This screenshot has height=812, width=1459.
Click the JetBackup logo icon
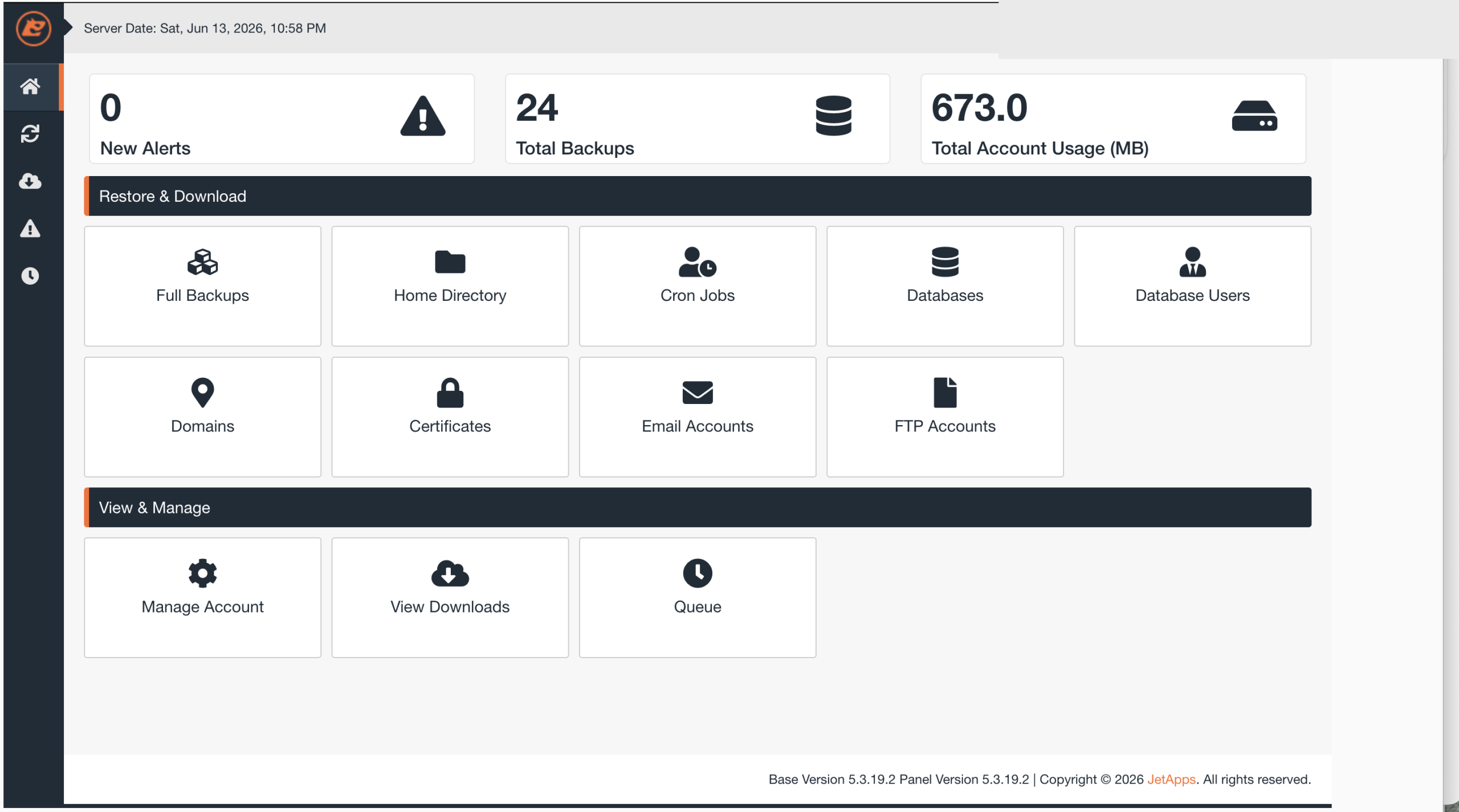[33, 28]
